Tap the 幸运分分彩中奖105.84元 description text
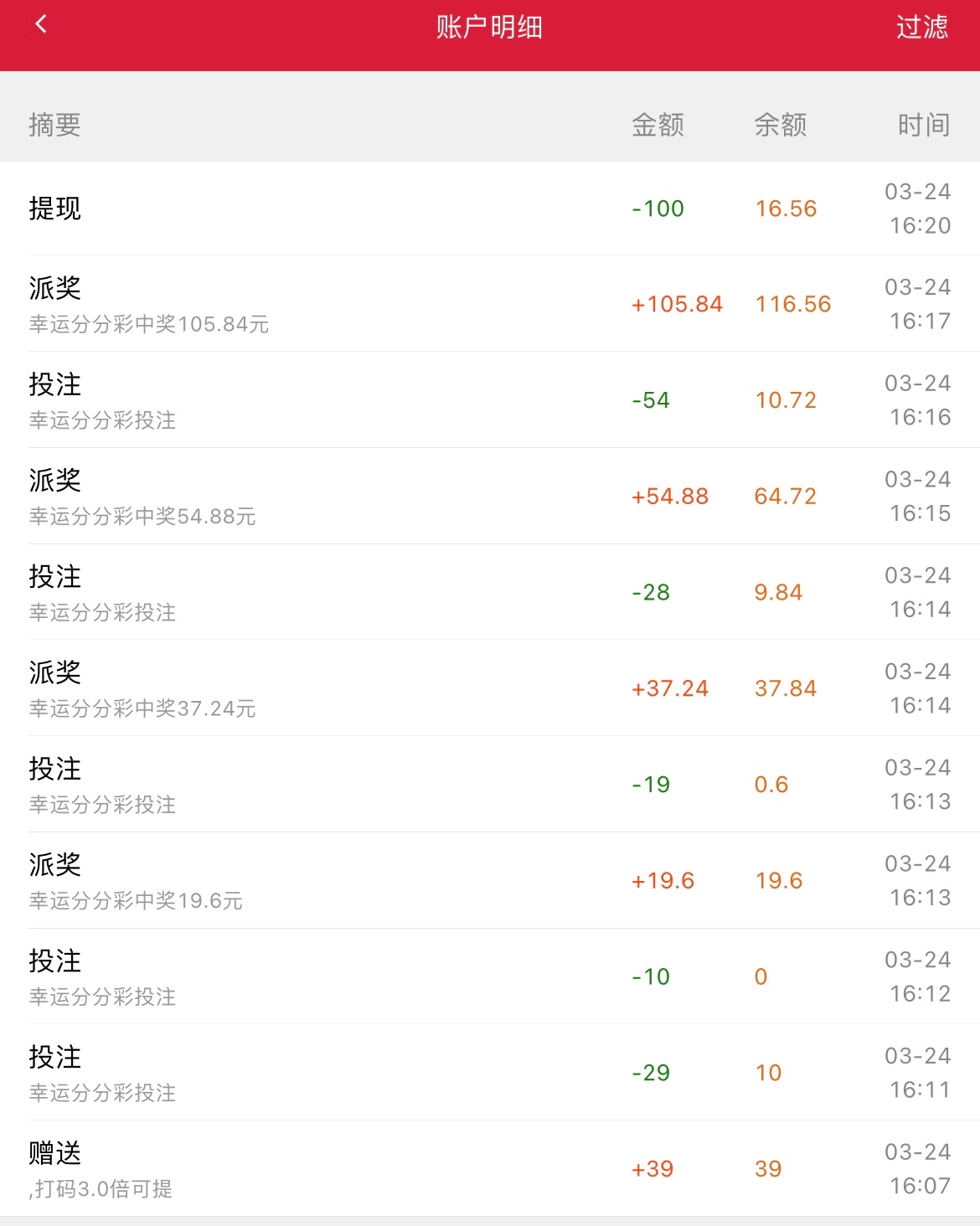The height and width of the screenshot is (1226, 980). [149, 324]
